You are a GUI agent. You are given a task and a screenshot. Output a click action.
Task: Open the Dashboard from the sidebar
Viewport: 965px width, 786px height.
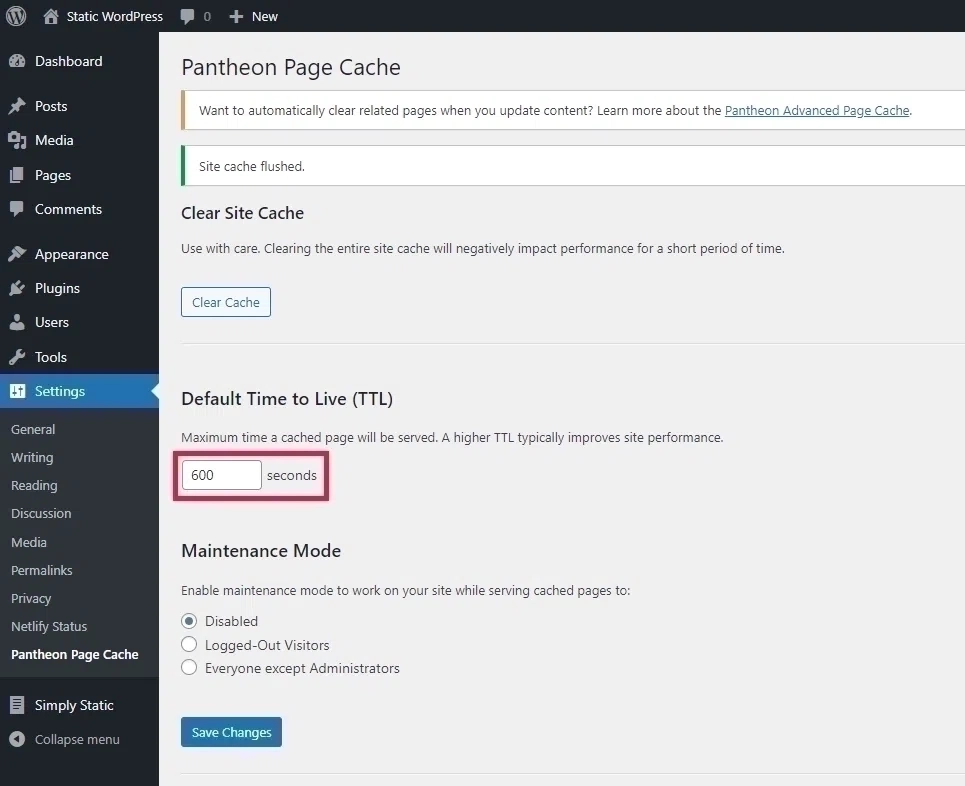coord(18,61)
